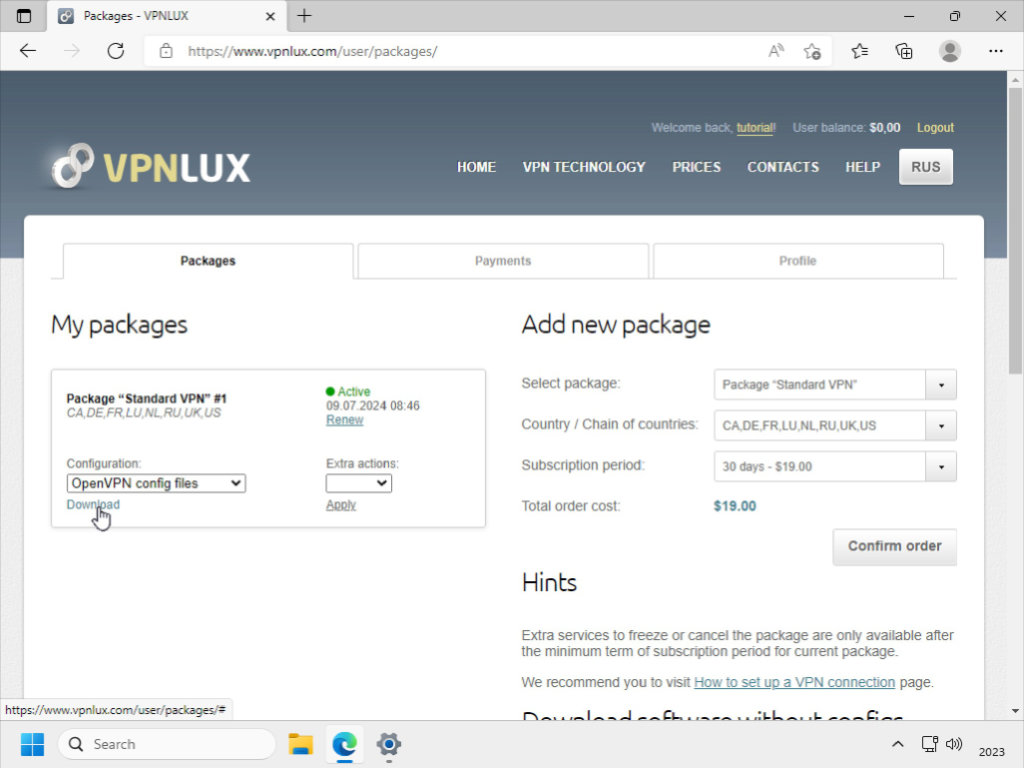Click Edge icon on taskbar
Image resolution: width=1024 pixels, height=768 pixels.
pyautogui.click(x=344, y=744)
